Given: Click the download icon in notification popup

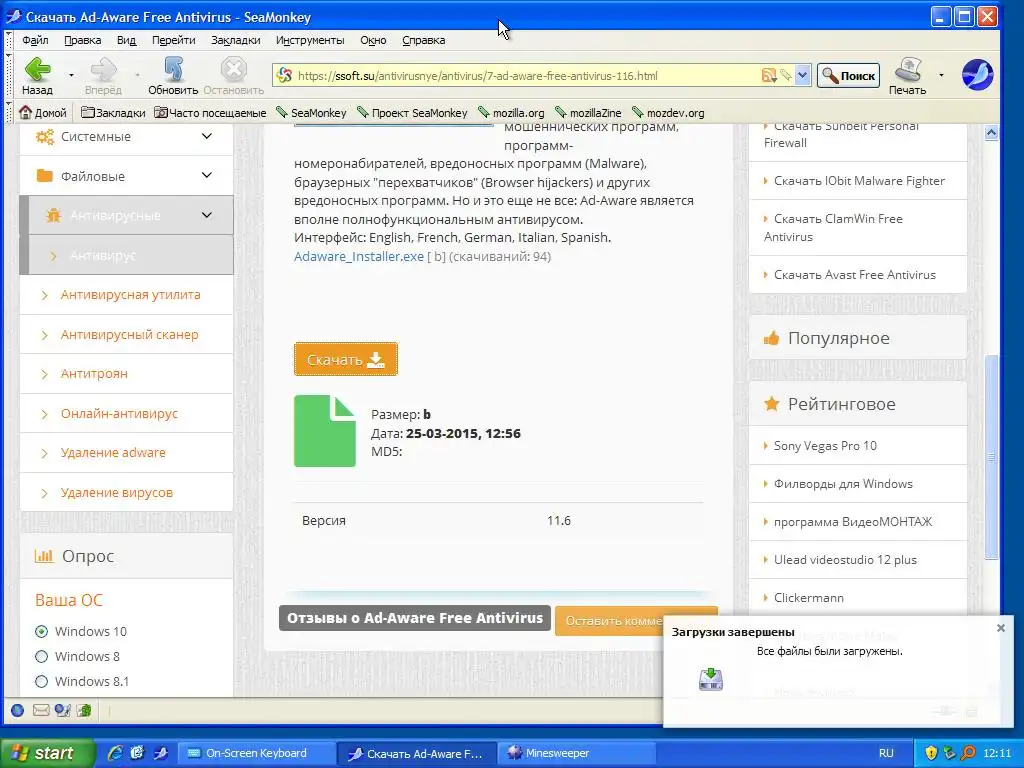Looking at the screenshot, I should 711,680.
